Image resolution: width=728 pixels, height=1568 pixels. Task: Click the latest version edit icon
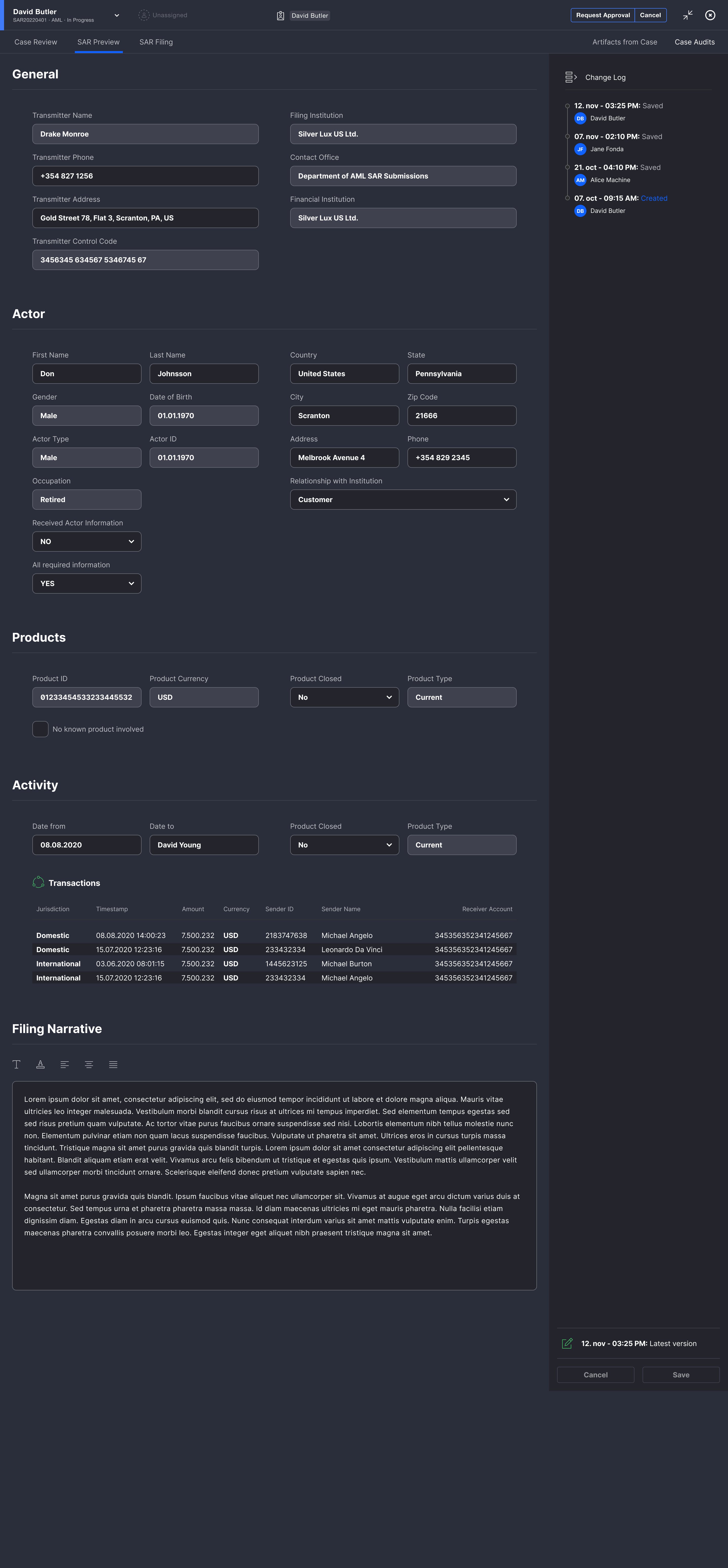[x=567, y=1343]
